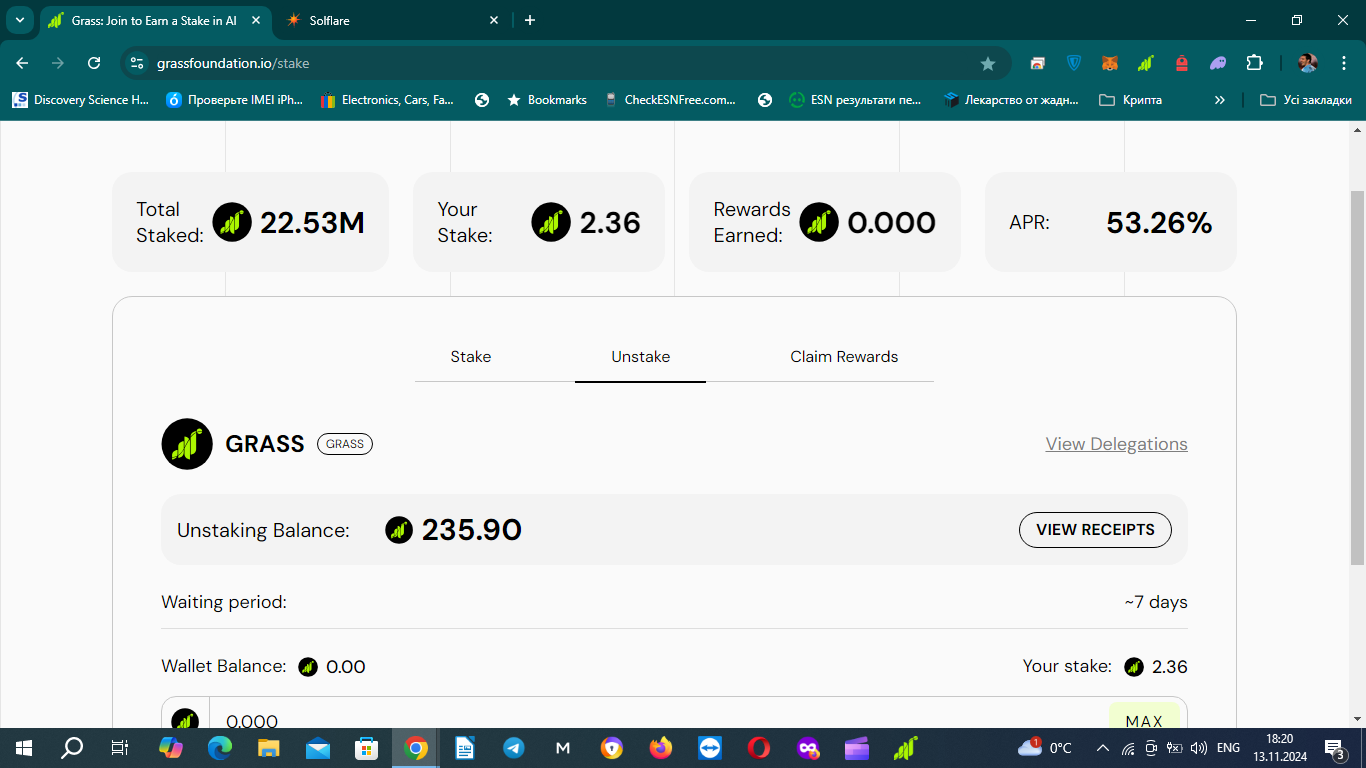Close the Grass tab
Image resolution: width=1366 pixels, height=768 pixels.
tap(254, 20)
